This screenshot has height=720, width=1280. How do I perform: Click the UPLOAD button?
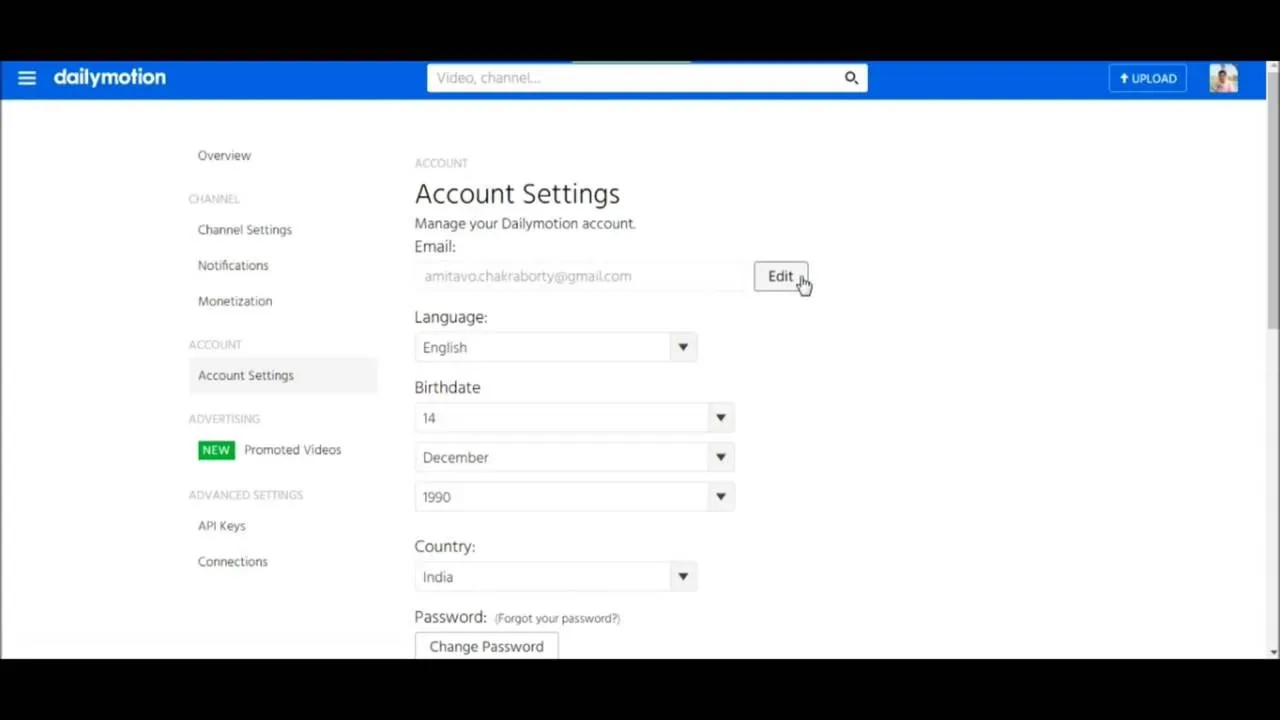1147,78
